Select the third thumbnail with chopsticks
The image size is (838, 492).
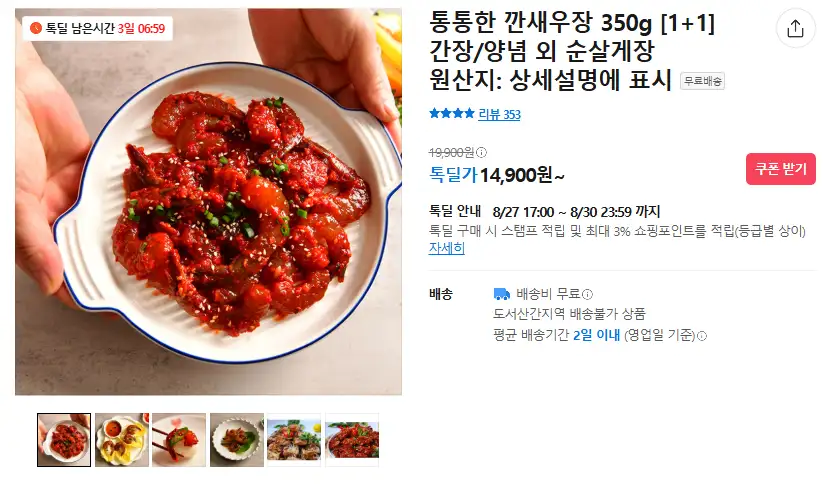179,440
